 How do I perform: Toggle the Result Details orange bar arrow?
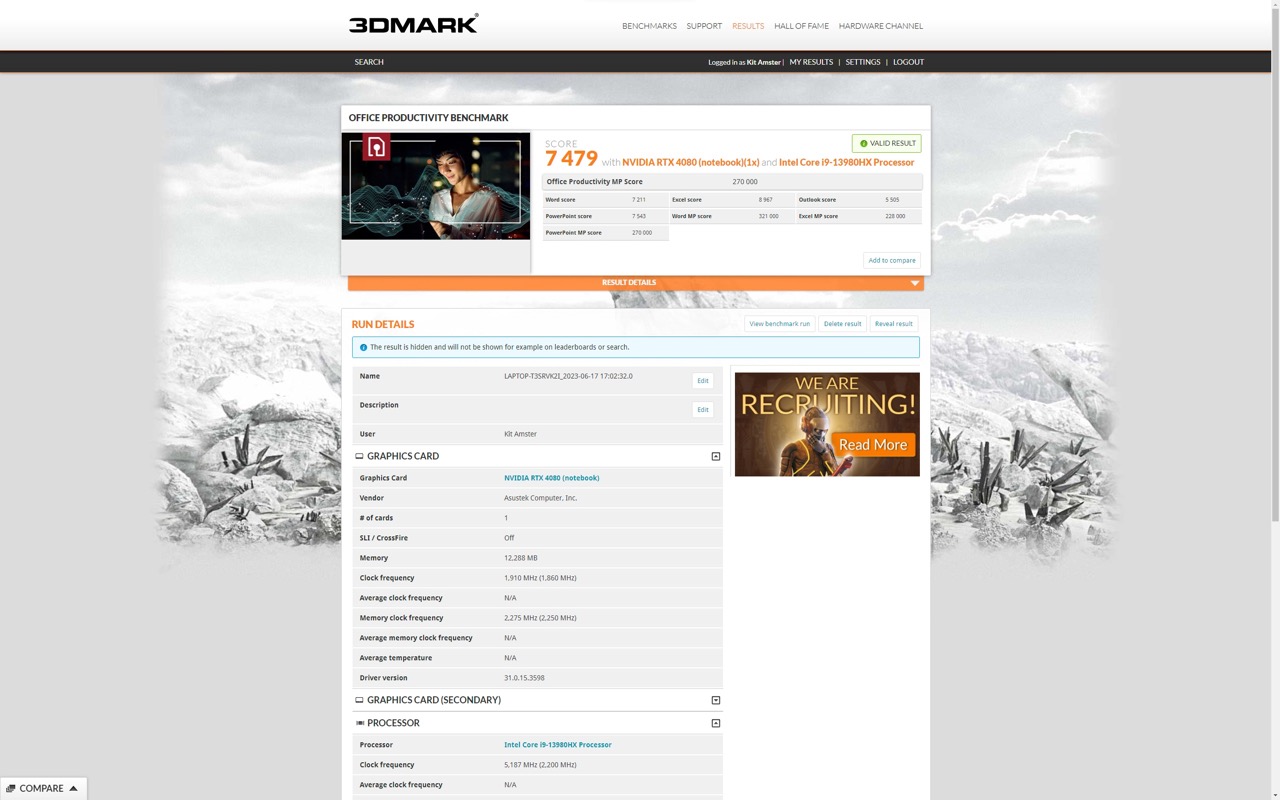914,283
